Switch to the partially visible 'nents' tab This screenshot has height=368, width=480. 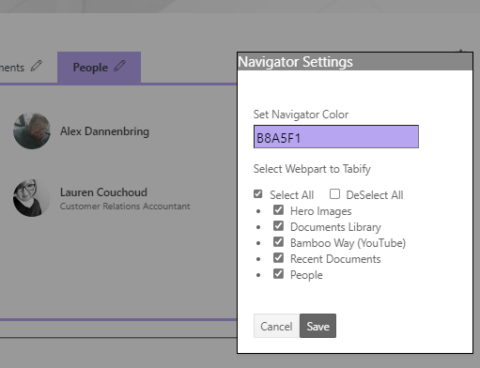coord(12,68)
